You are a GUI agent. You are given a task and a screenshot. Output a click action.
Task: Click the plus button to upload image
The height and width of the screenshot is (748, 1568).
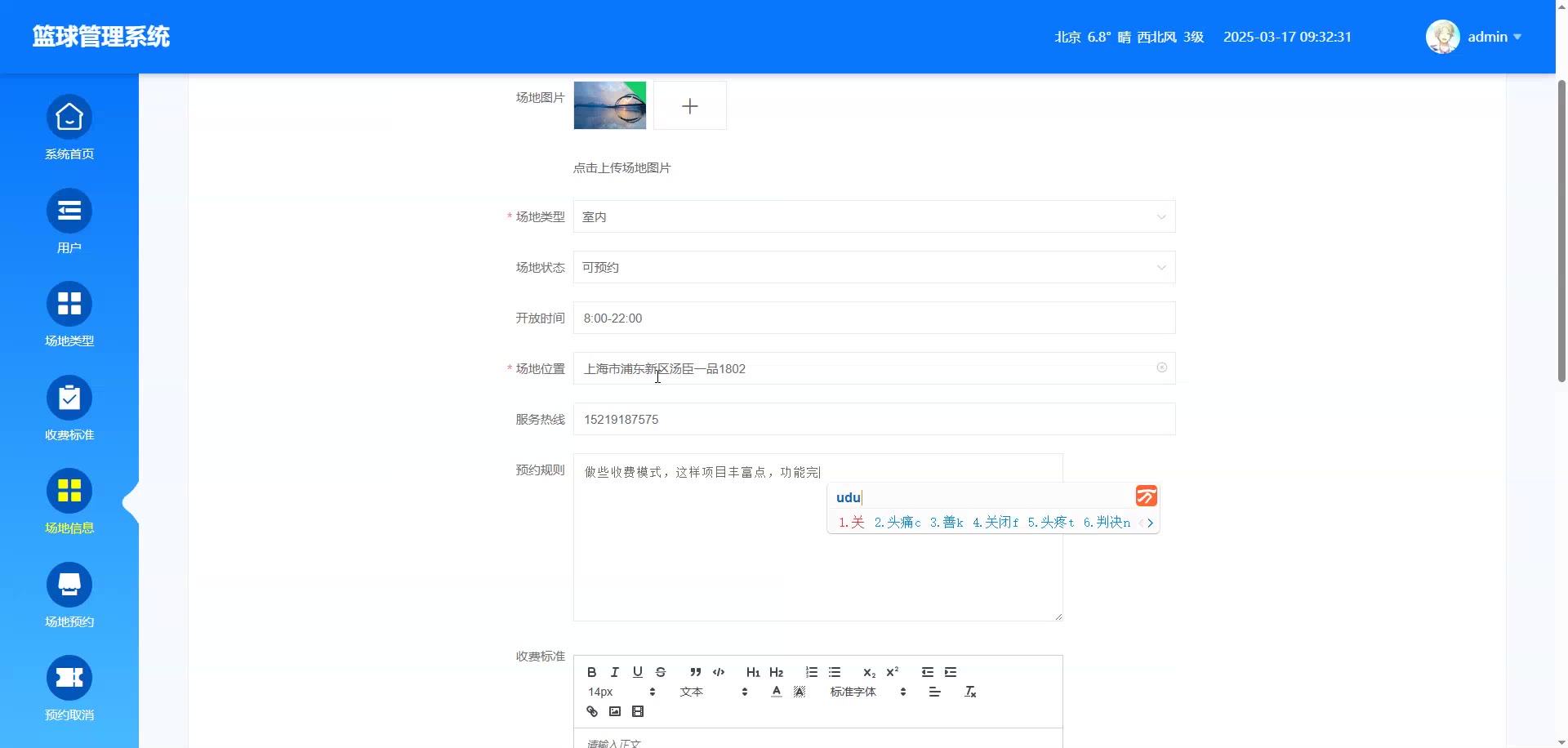pos(690,106)
